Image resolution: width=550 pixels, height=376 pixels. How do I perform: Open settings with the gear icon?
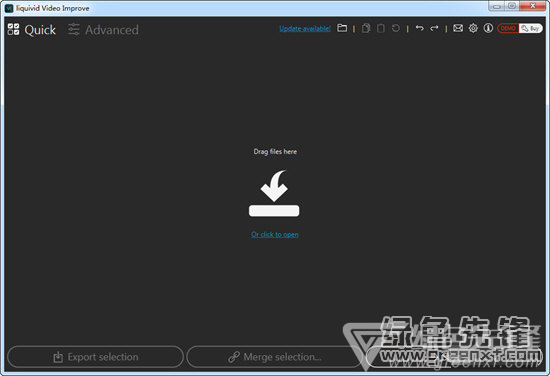(473, 28)
